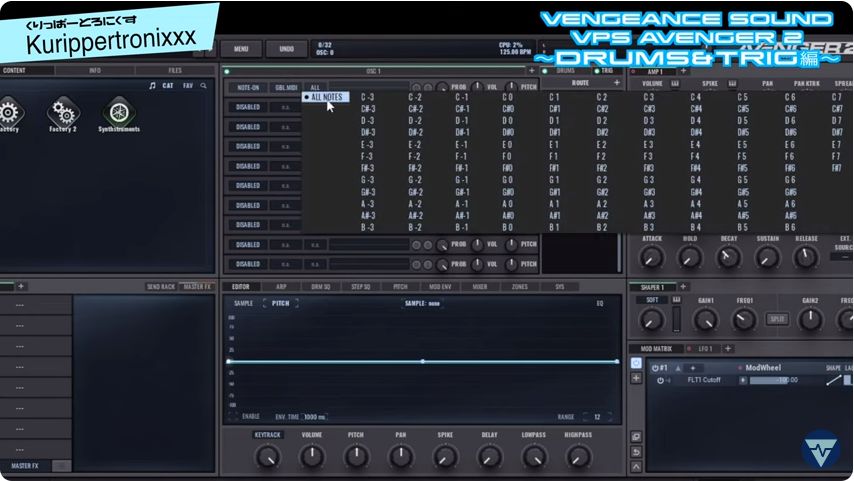The height and width of the screenshot is (481, 854).
Task: Select ALL NOTES in the note menu
Action: tap(326, 97)
